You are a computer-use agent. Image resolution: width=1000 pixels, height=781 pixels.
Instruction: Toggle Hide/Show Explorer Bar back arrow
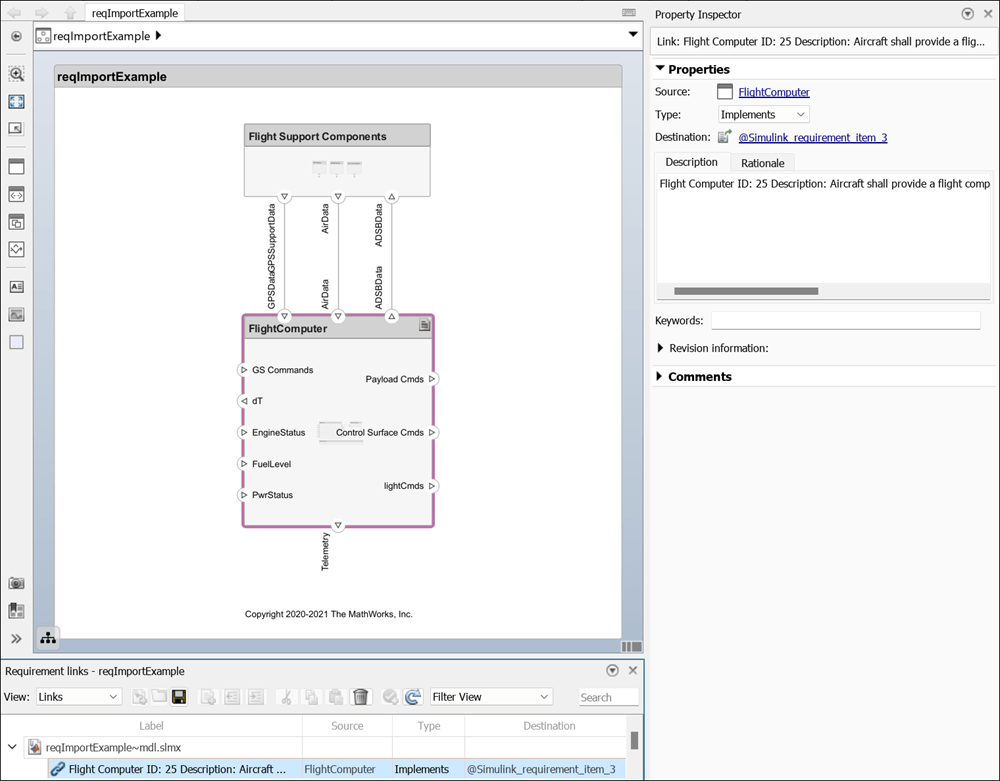click(x=16, y=36)
